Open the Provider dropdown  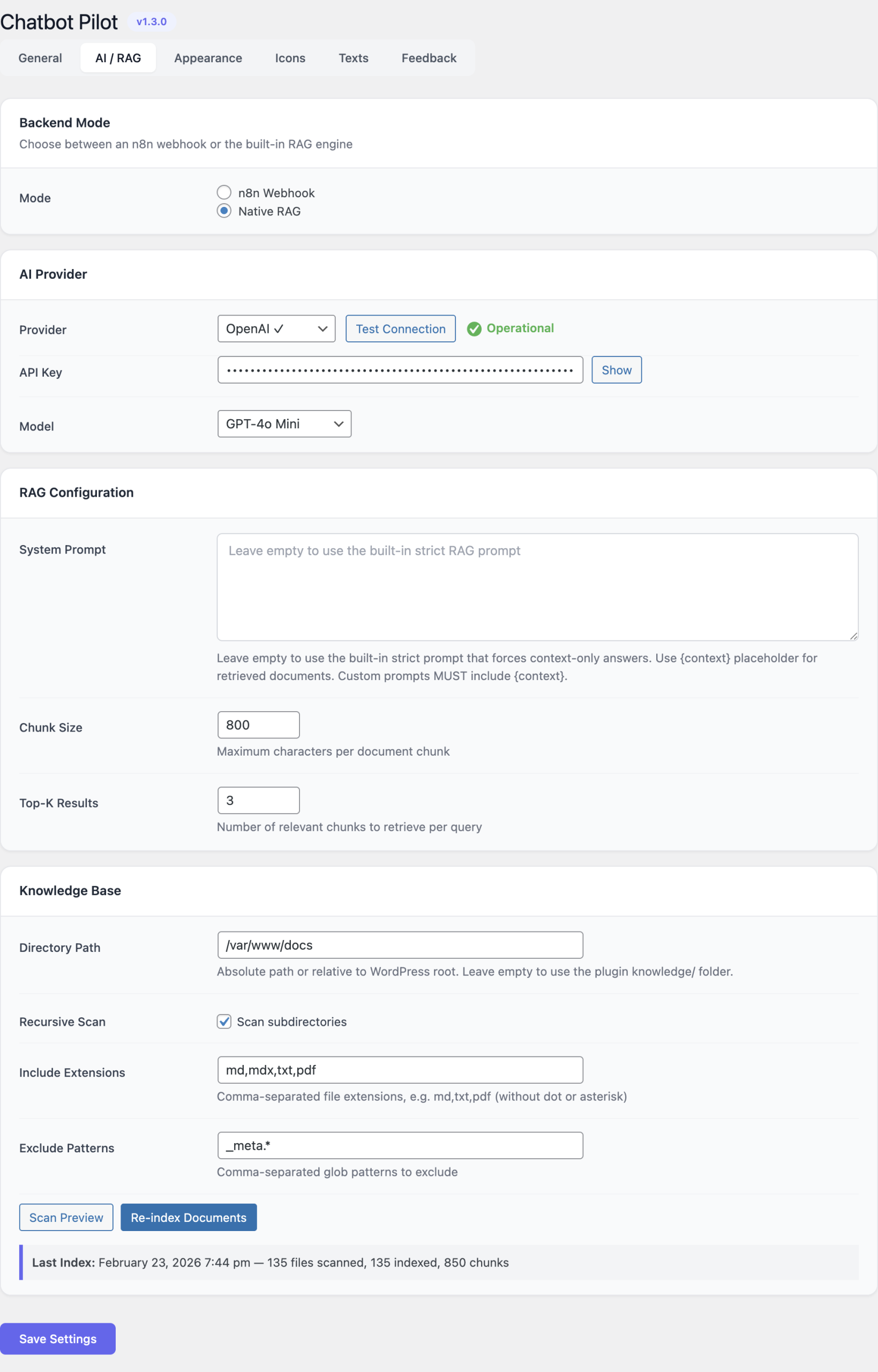(x=276, y=329)
